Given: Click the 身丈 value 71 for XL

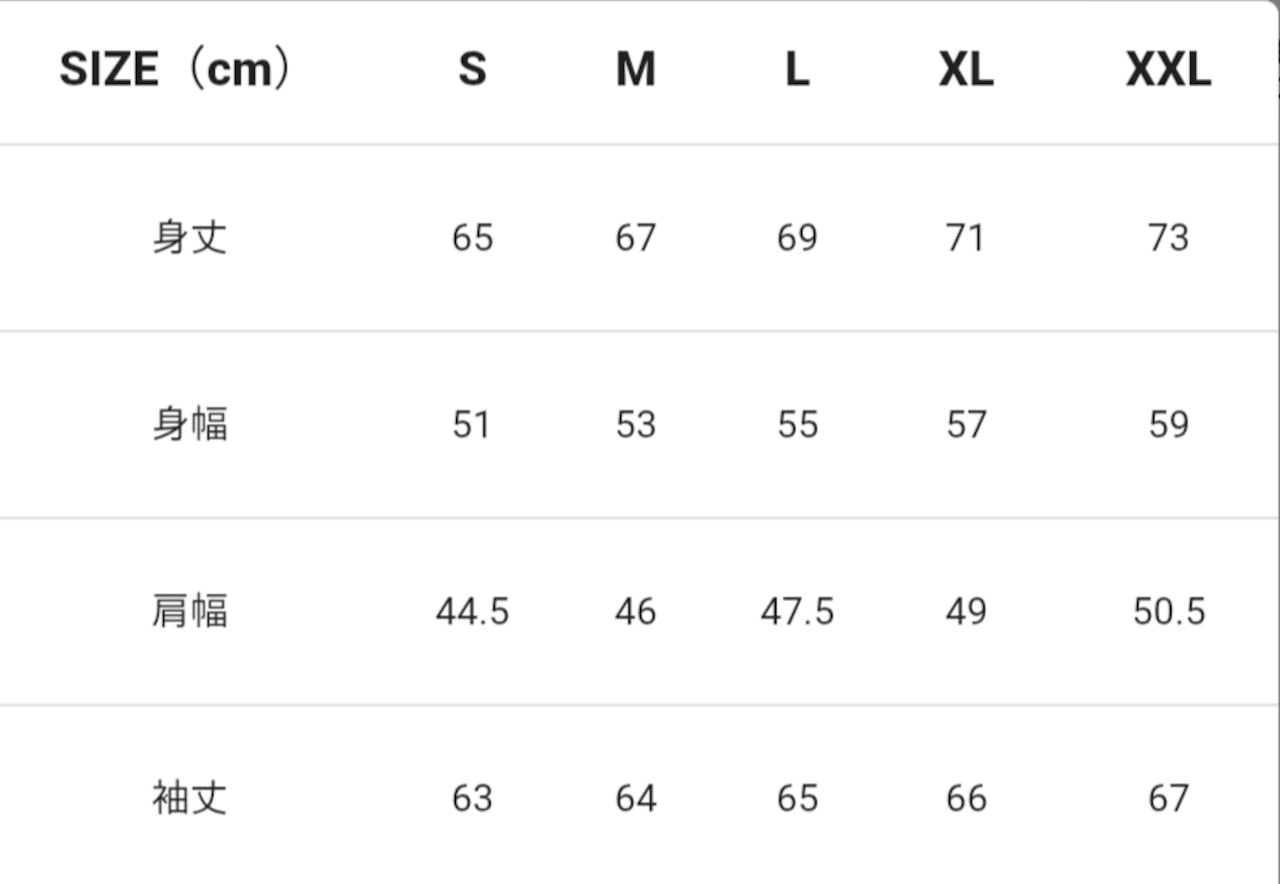Looking at the screenshot, I should pyautogui.click(x=966, y=238).
